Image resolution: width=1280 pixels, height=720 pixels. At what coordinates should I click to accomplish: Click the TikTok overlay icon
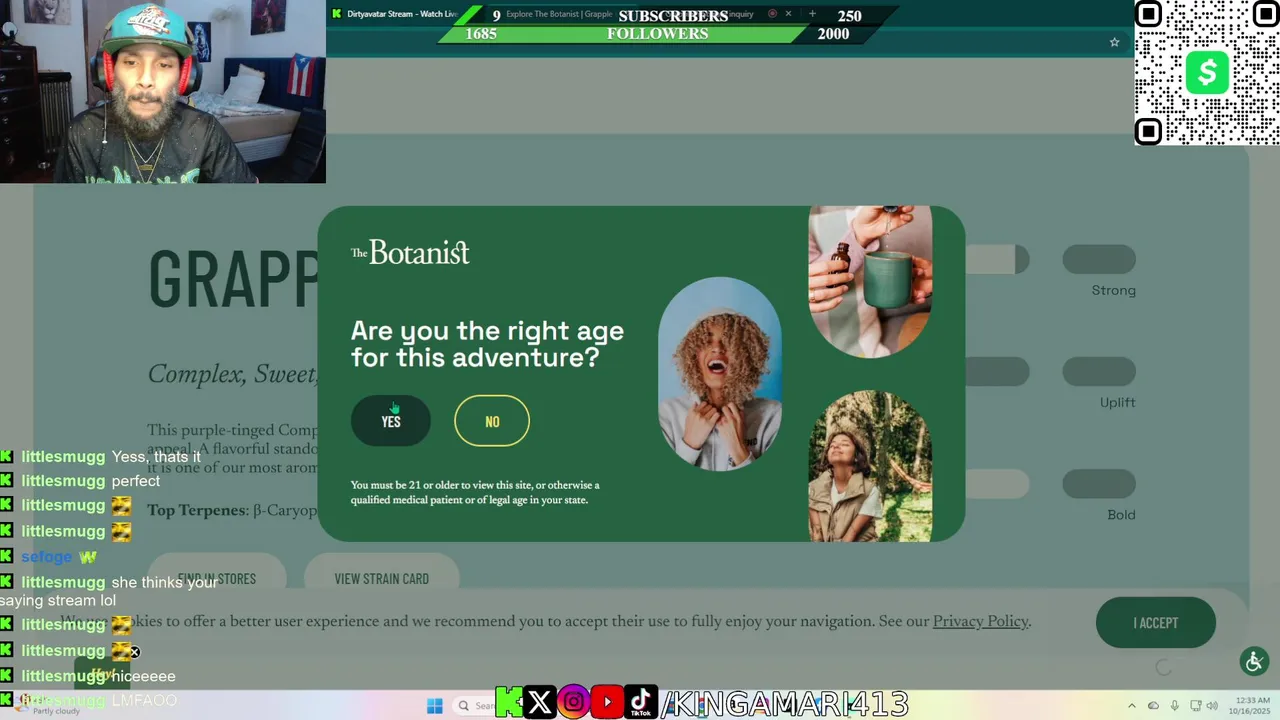tap(641, 703)
